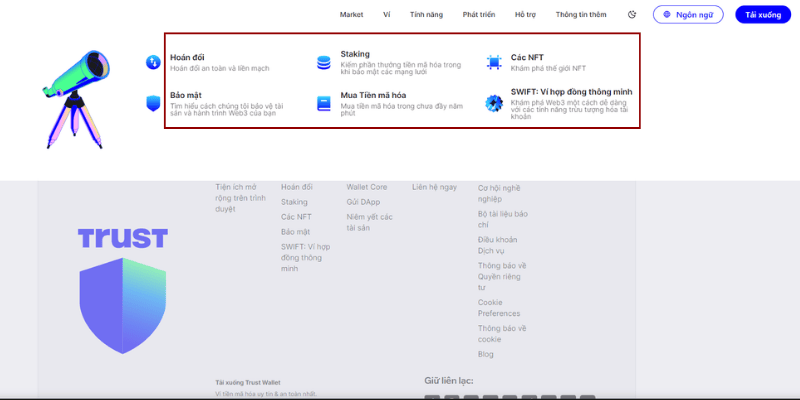The image size is (800, 400).
Task: Open the Hỗ trợ menu
Action: click(525, 15)
